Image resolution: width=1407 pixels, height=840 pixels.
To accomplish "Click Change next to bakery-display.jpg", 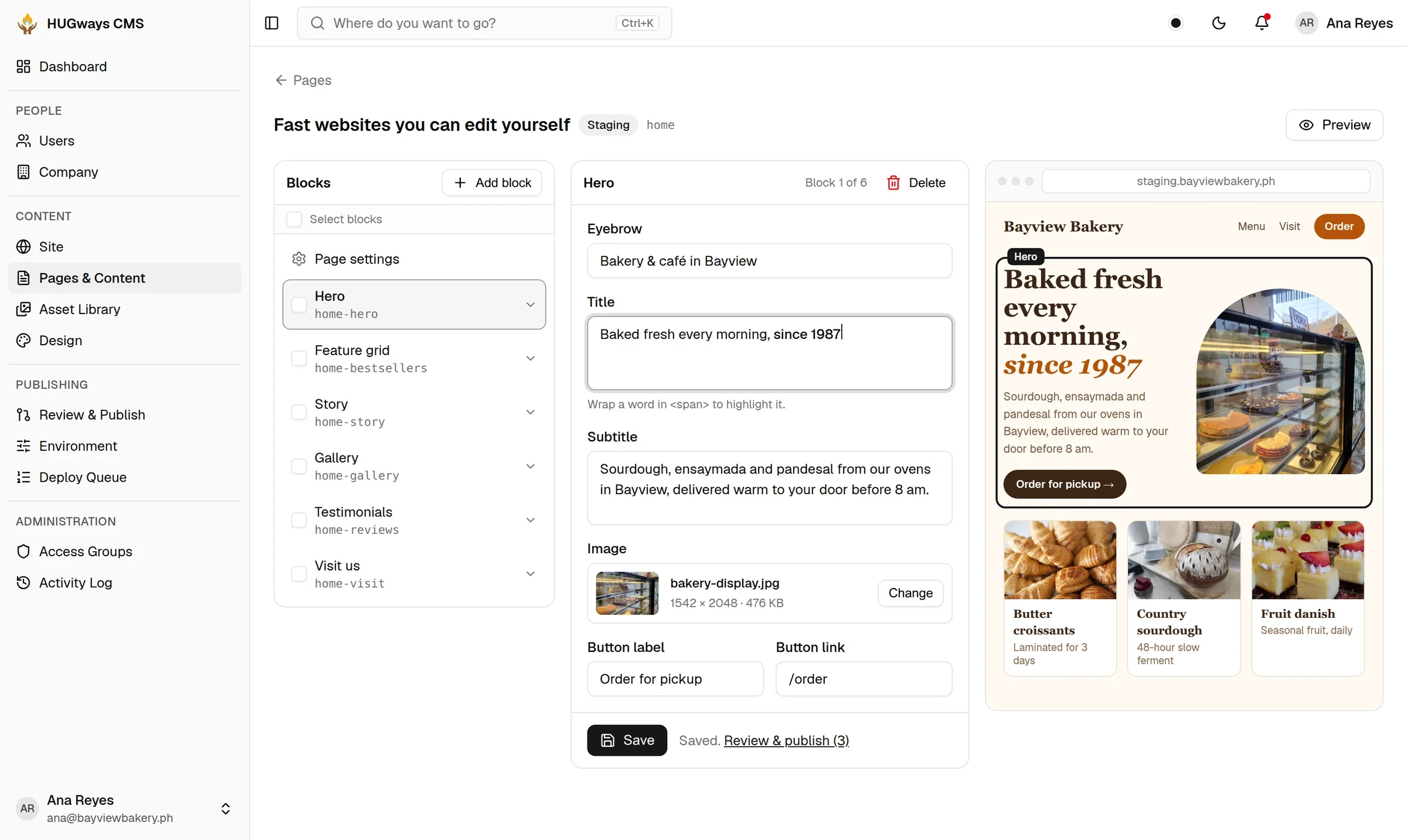I will [910, 593].
